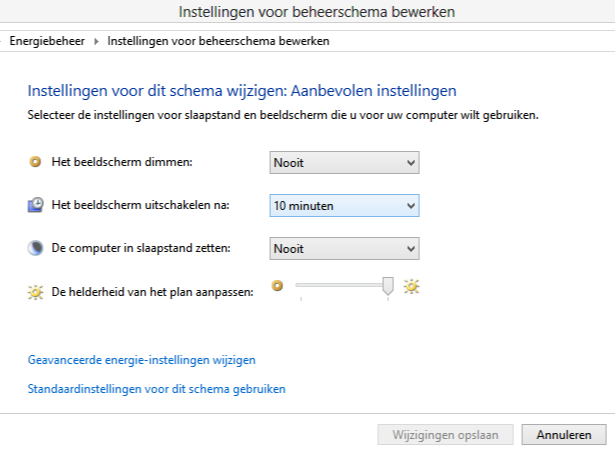Click the Annuleren button
Viewport: 615px width, 456px height.
point(564,434)
